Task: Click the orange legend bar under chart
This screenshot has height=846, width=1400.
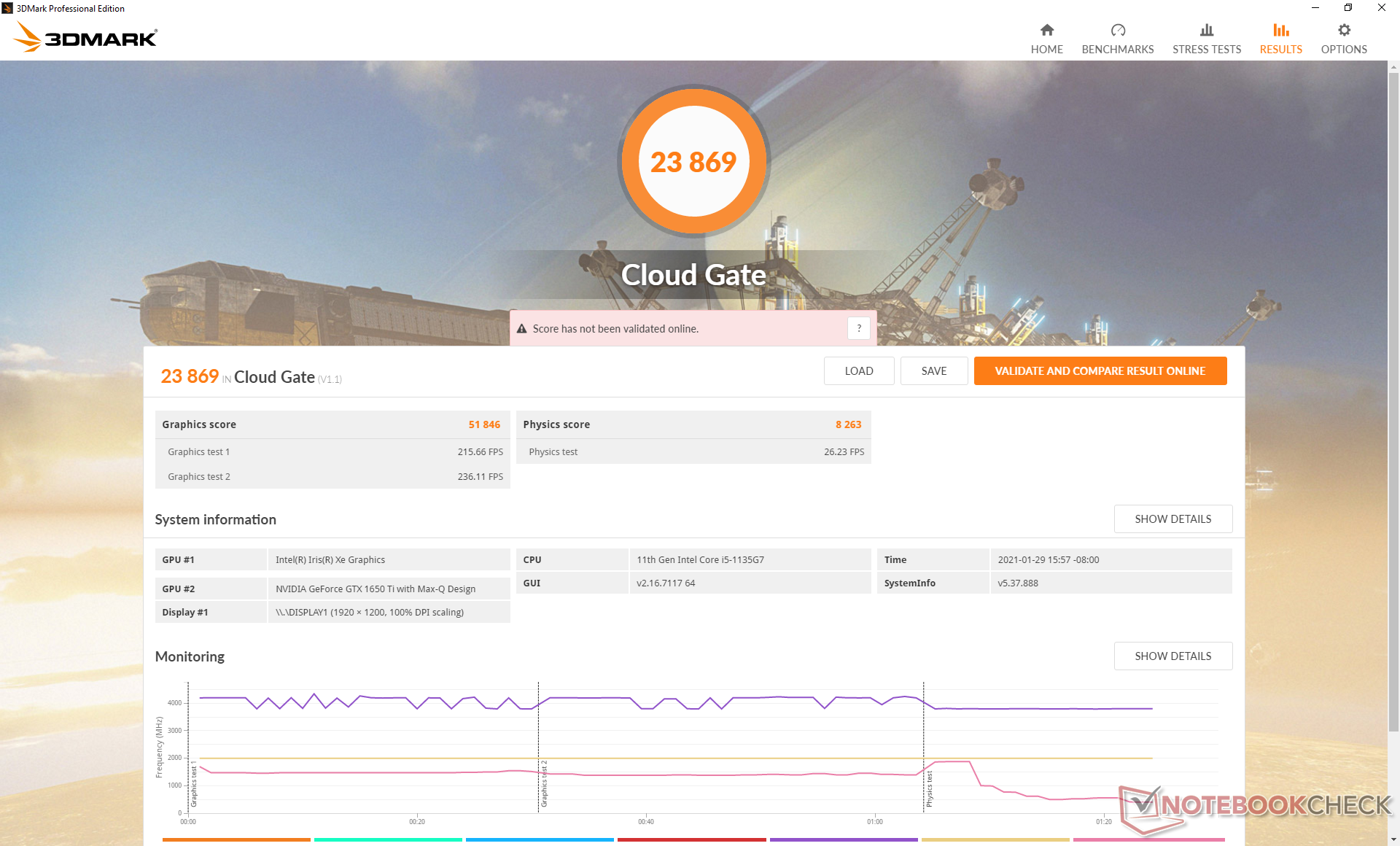Action: [x=236, y=839]
